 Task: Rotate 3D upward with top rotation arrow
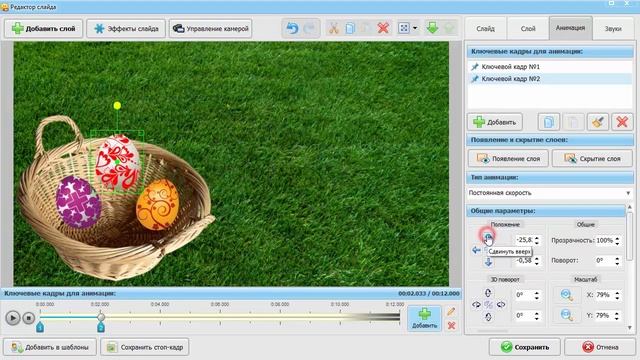coord(488,293)
